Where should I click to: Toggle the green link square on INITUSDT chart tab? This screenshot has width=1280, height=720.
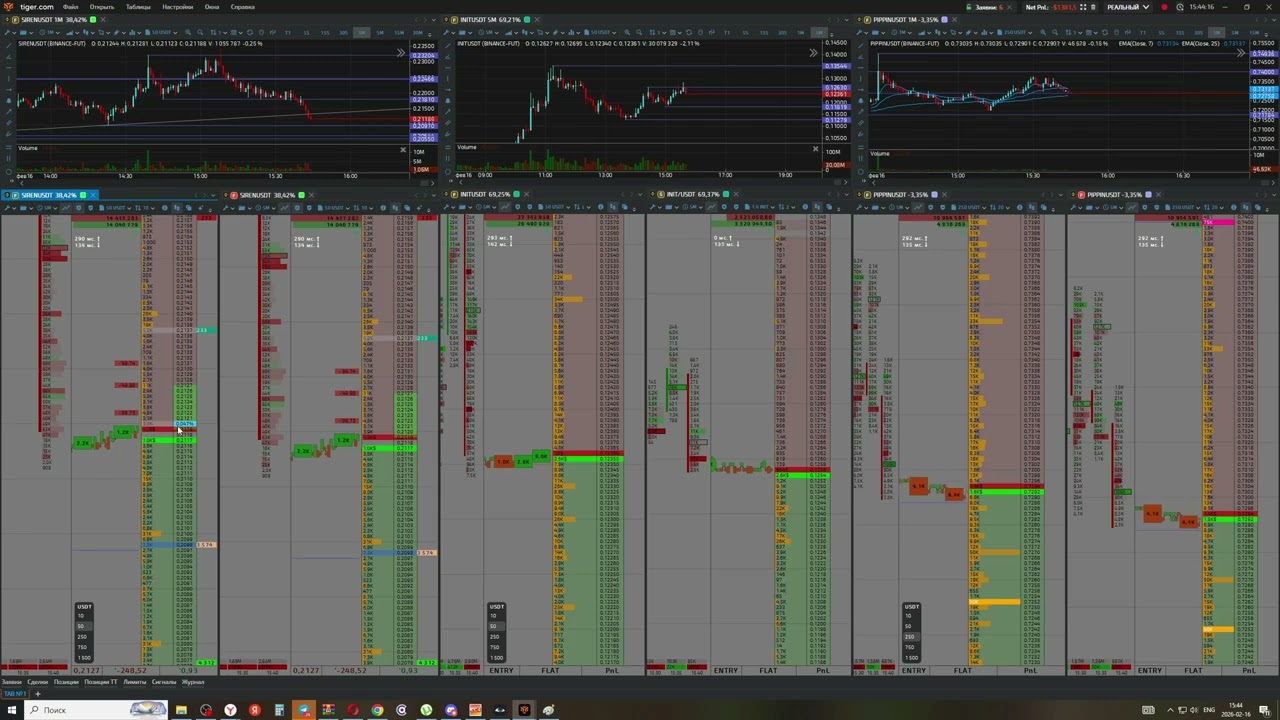(526, 20)
